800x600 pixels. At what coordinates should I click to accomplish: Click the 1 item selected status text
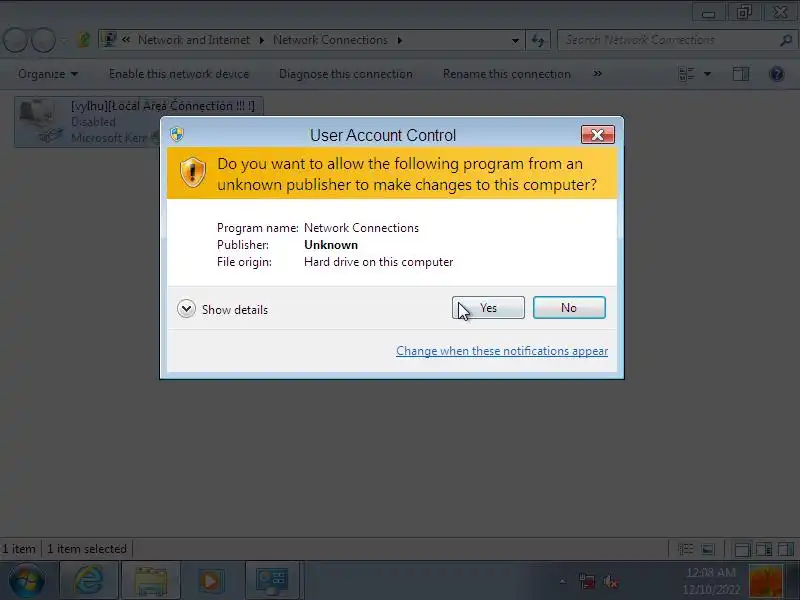point(87,549)
